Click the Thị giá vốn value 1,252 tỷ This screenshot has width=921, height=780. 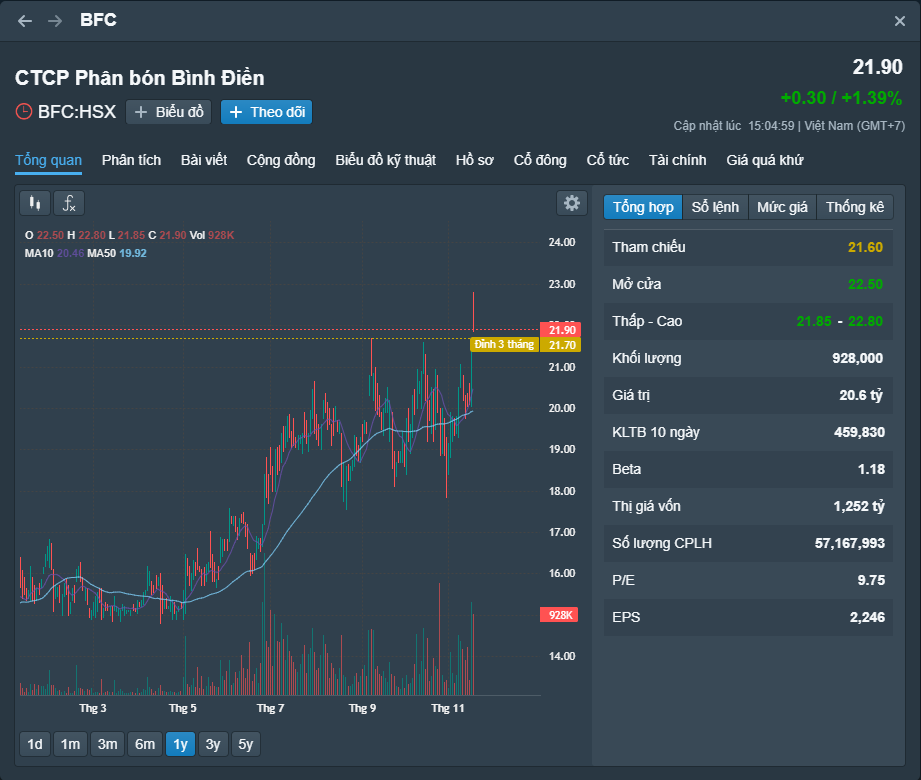pos(859,506)
